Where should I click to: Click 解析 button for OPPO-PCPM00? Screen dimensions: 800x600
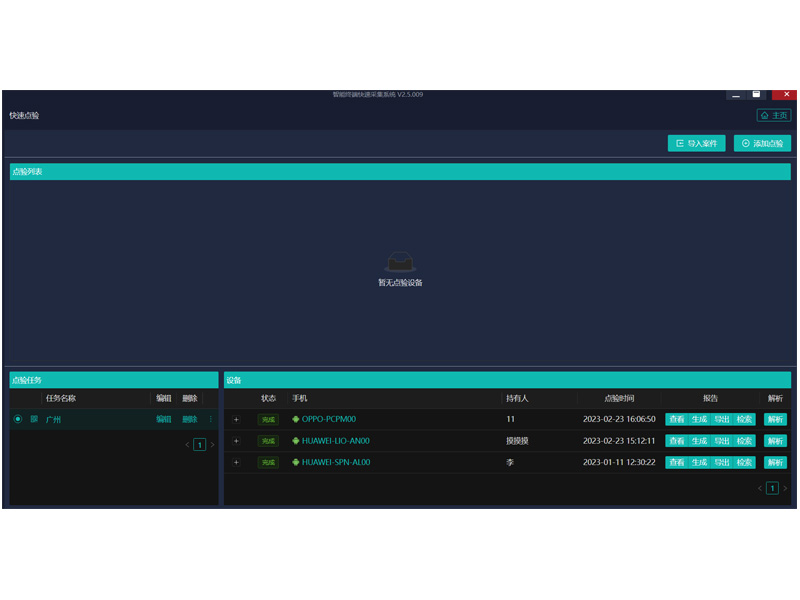tap(775, 419)
